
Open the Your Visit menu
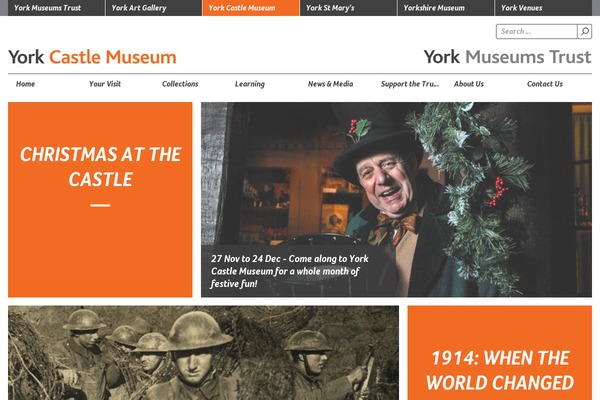[105, 84]
